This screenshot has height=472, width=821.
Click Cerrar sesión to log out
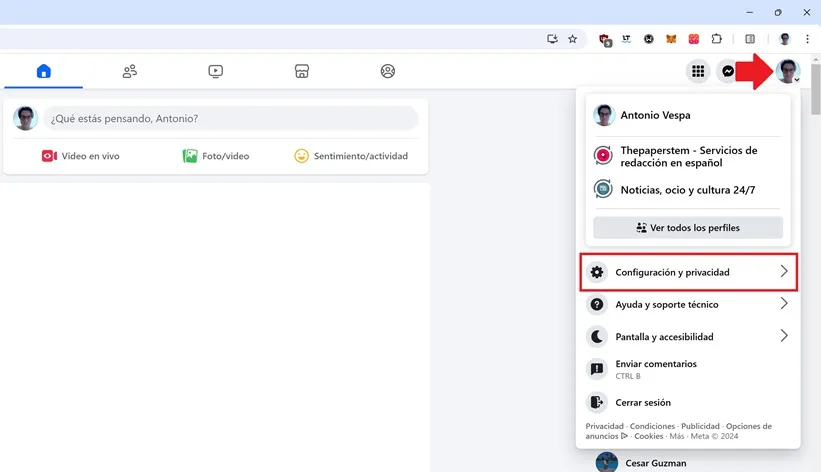point(643,403)
